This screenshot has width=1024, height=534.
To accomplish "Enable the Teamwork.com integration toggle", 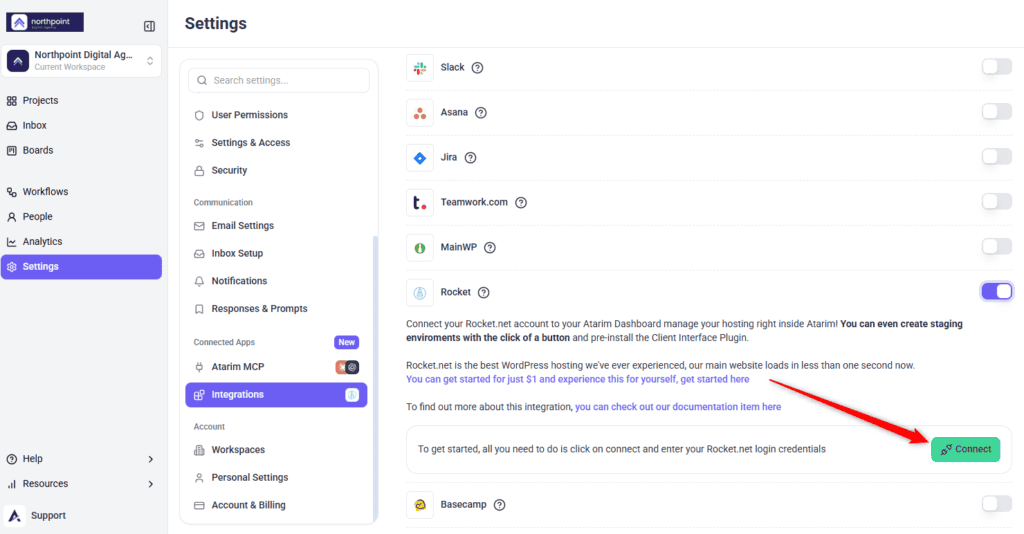I will pyautogui.click(x=997, y=202).
